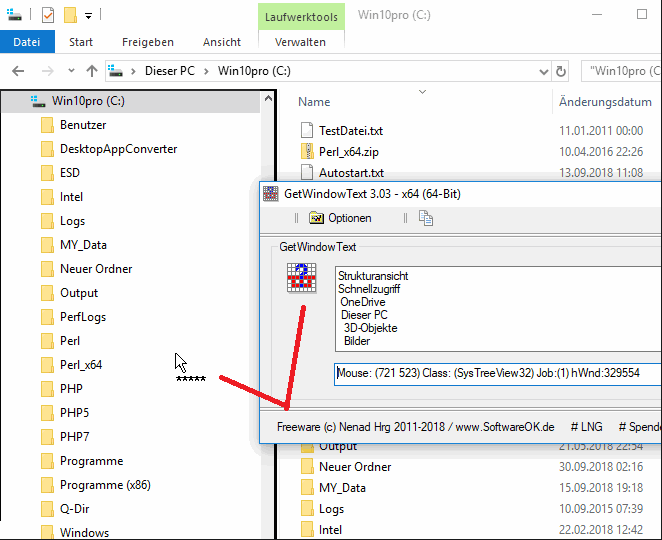Click the # LNG language link

pyautogui.click(x=587, y=427)
